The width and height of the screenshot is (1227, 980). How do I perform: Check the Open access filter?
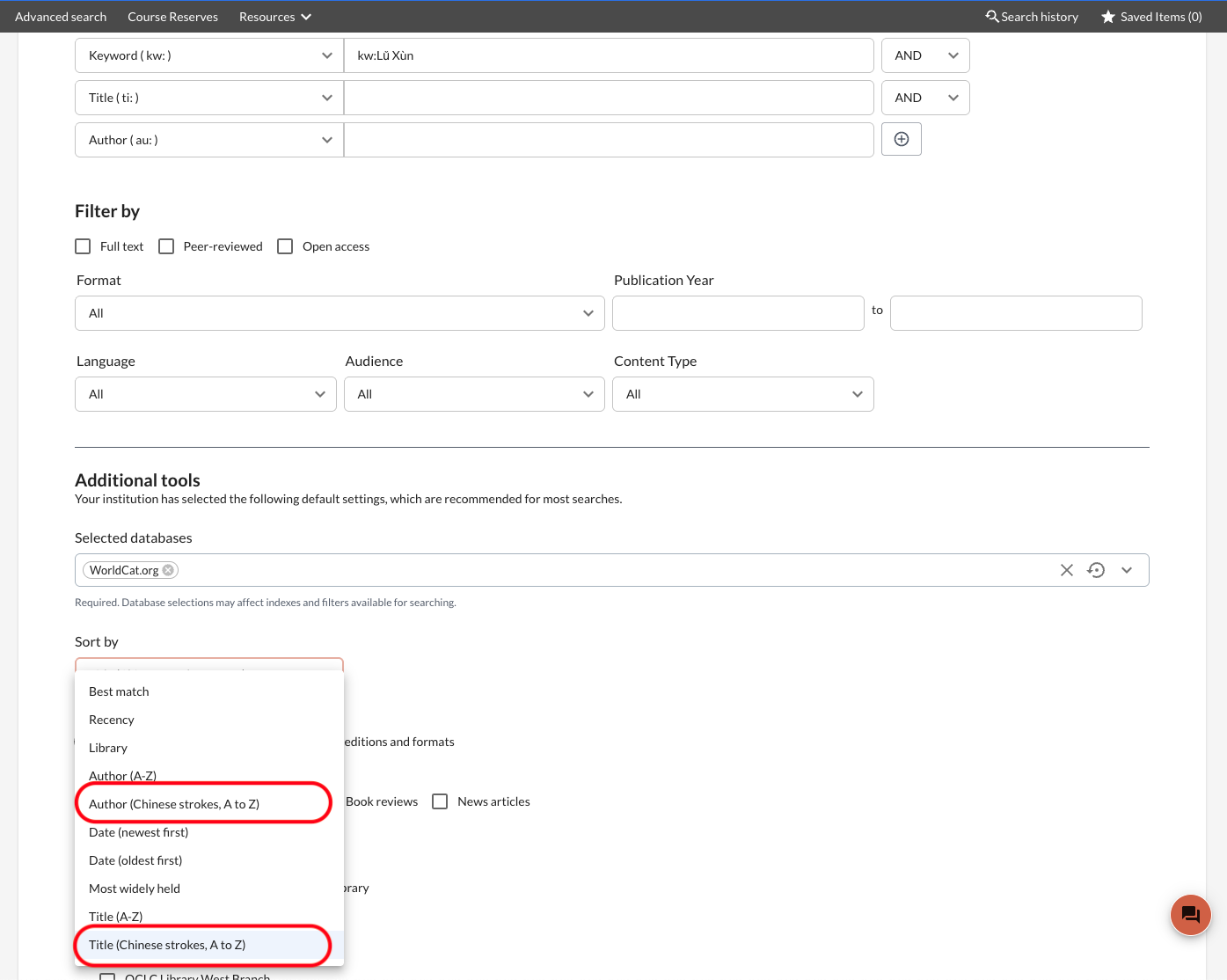click(285, 246)
